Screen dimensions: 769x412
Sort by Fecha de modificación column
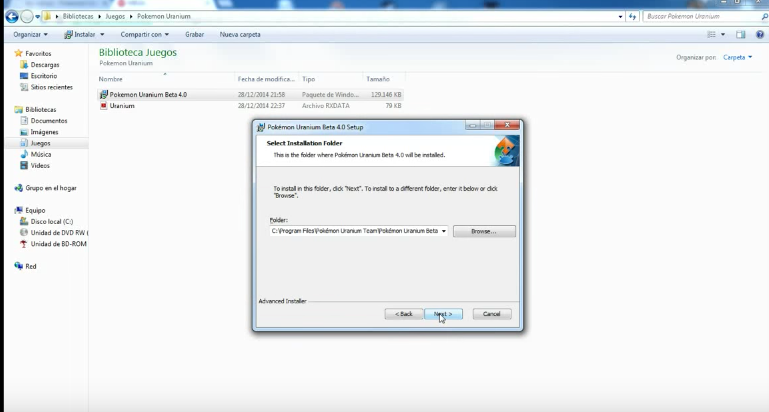click(x=266, y=79)
